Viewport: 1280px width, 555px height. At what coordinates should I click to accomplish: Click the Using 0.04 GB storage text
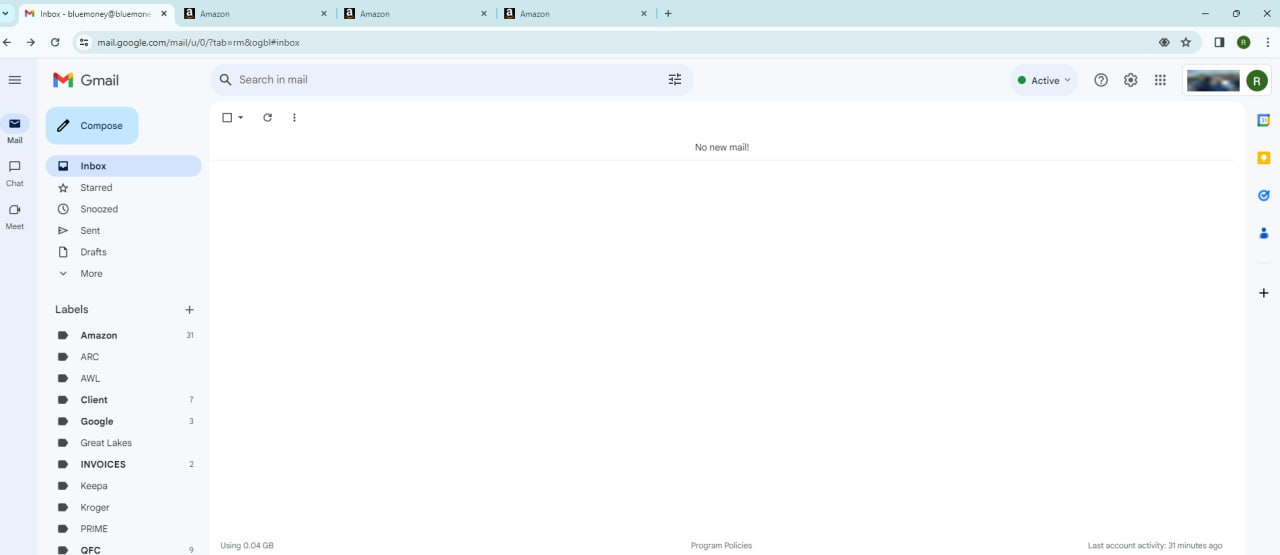247,546
